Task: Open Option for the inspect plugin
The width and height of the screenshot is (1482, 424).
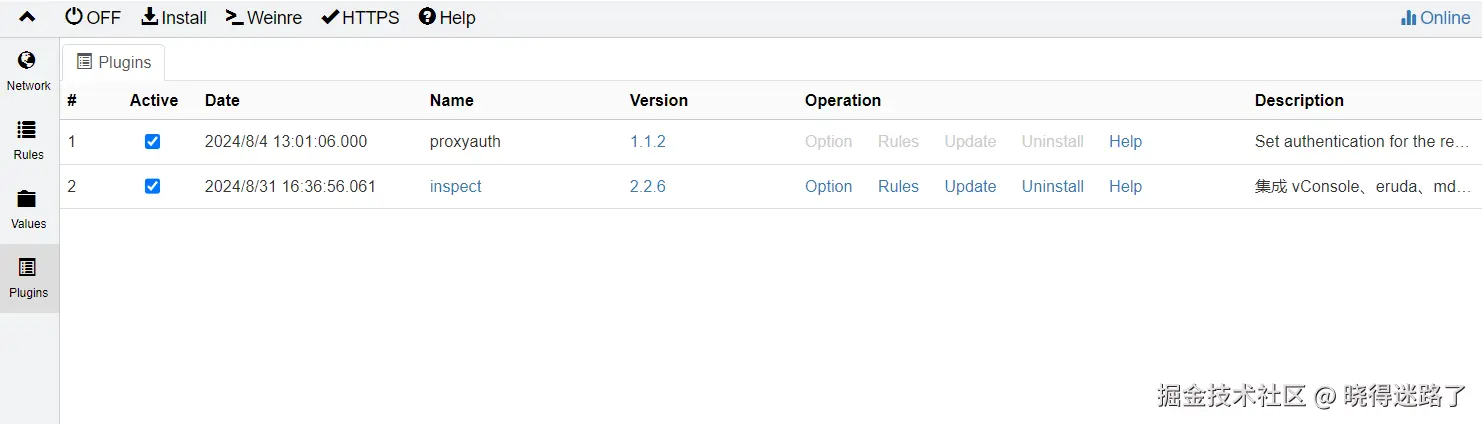Action: click(x=828, y=186)
